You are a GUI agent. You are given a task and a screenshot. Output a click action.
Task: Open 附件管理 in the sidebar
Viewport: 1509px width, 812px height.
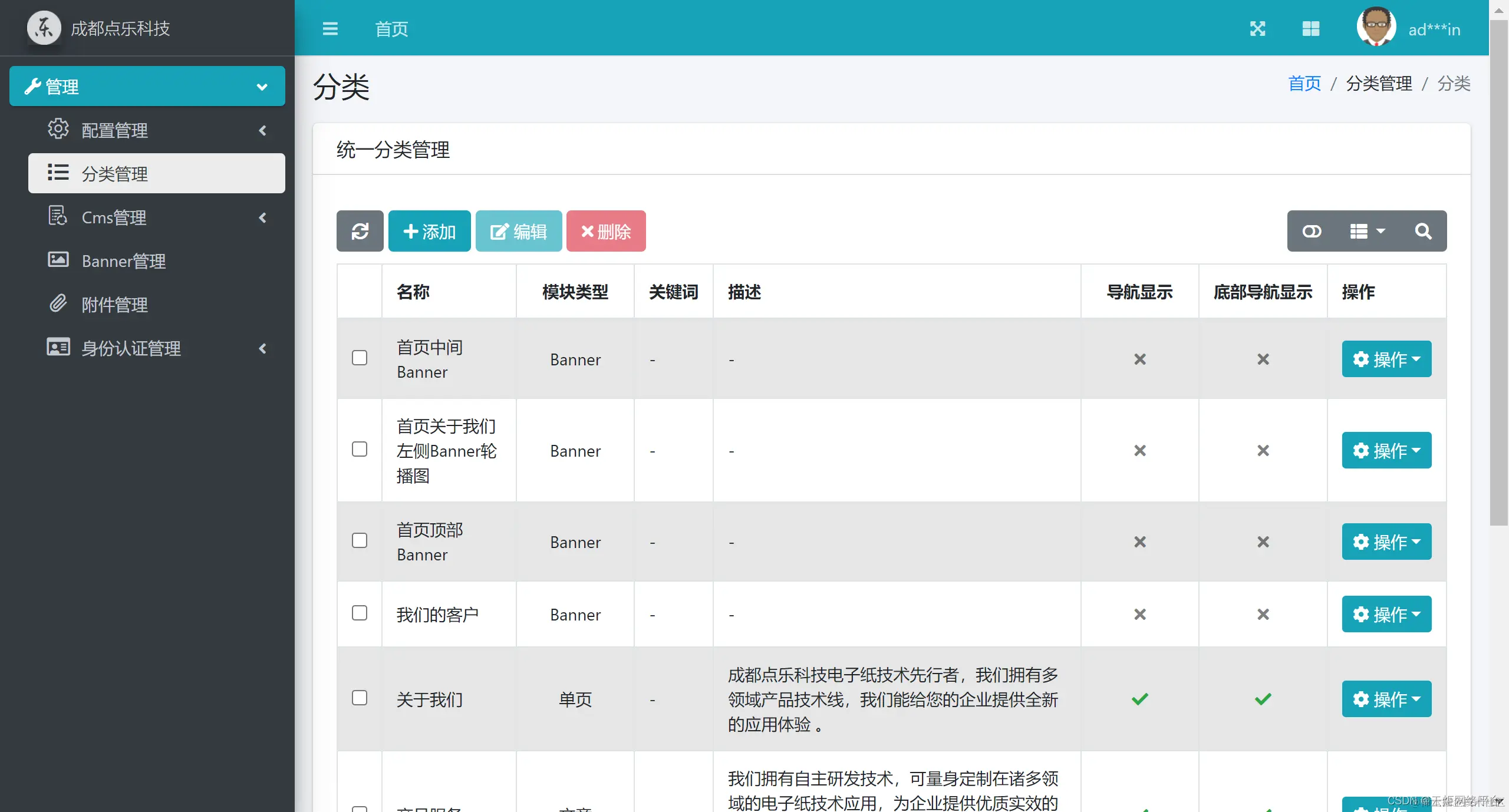click(x=114, y=305)
